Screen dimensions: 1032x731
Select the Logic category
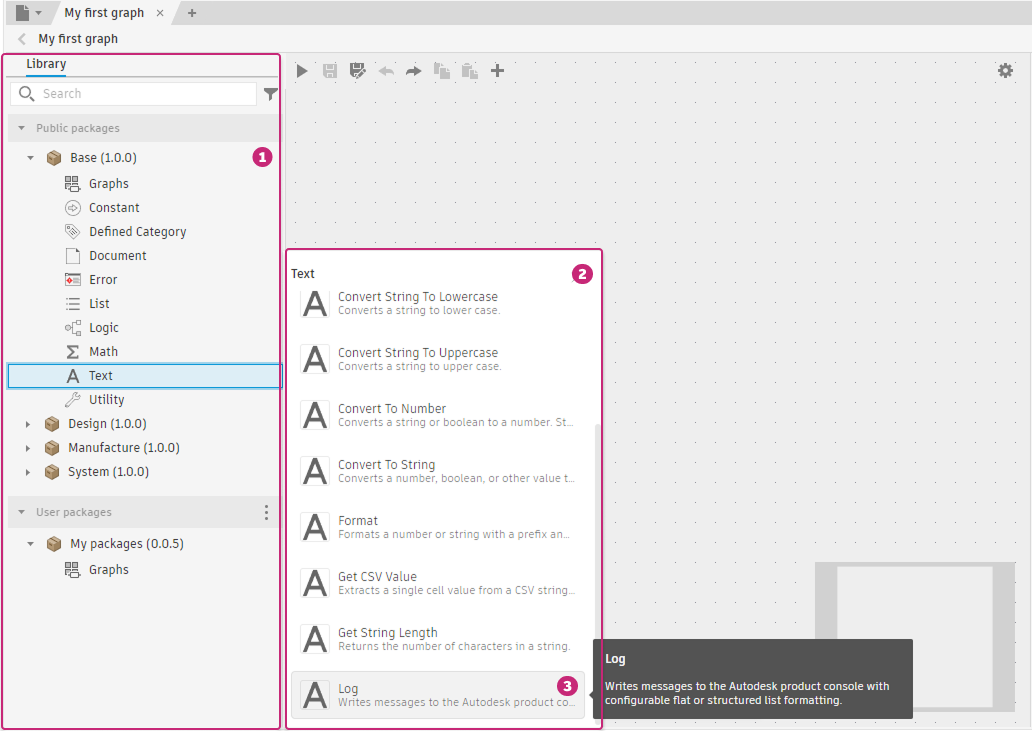pos(103,328)
